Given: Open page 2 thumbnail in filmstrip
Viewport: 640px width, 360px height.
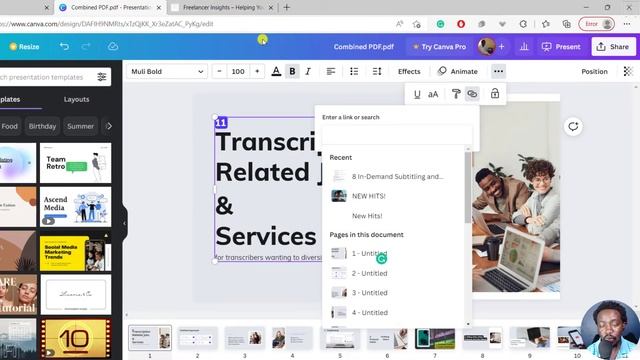Looking at the screenshot, I should point(197,338).
